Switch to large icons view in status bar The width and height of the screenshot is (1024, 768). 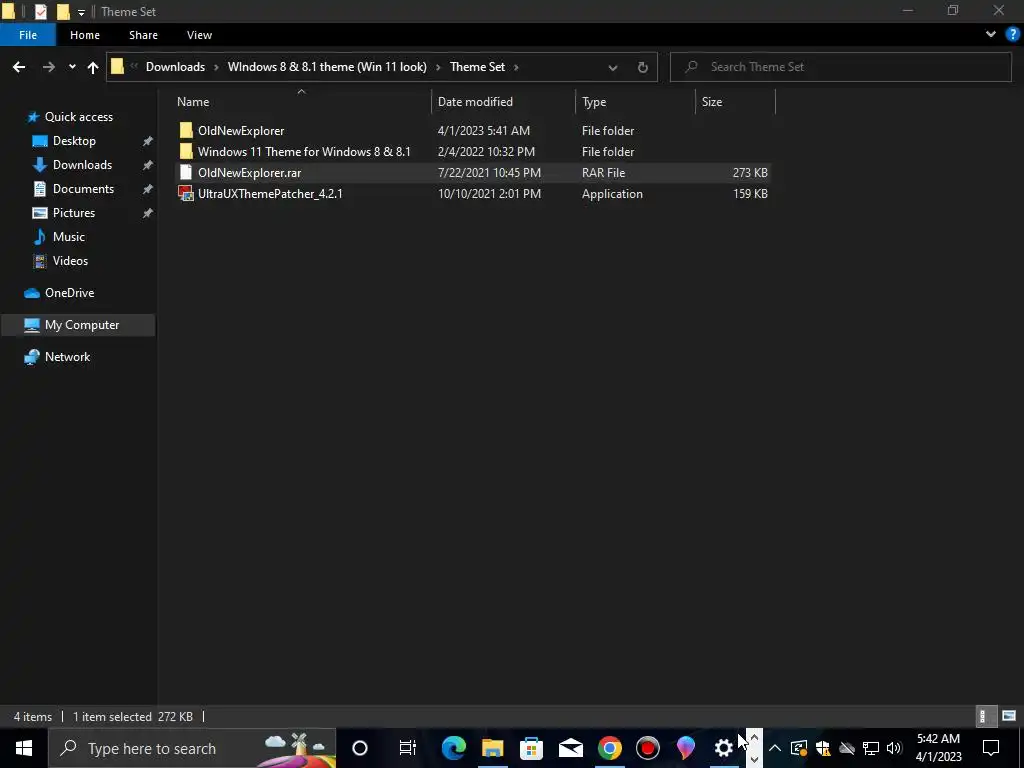(x=1009, y=716)
